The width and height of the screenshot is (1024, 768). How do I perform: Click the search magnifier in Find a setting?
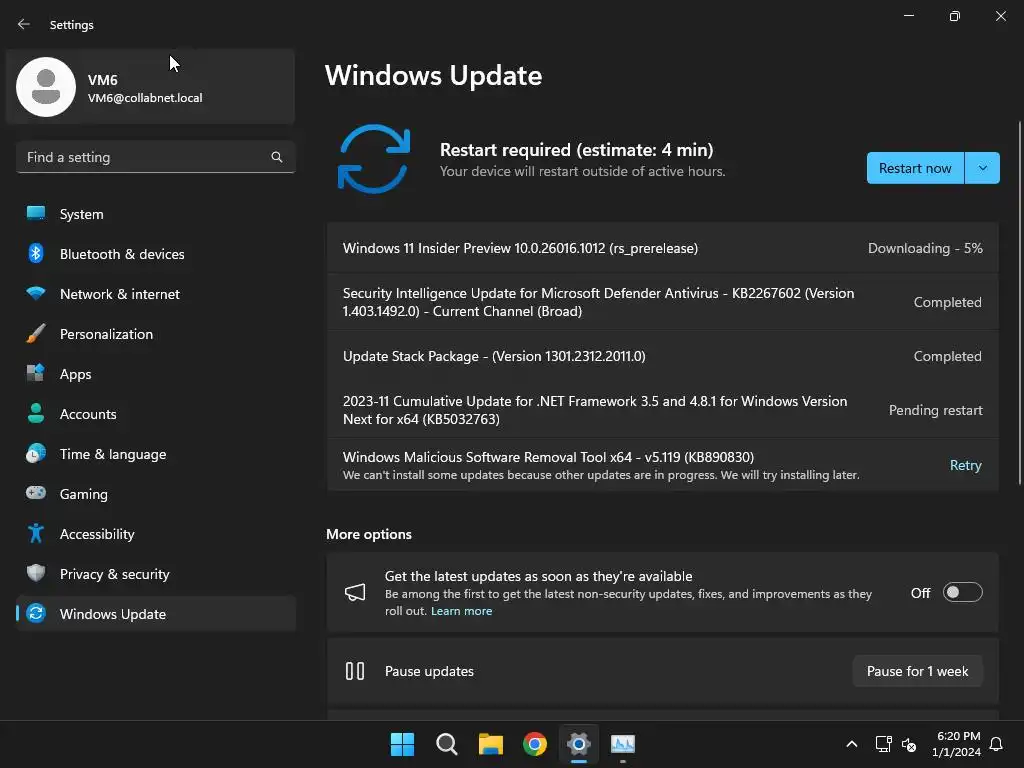[x=277, y=157]
